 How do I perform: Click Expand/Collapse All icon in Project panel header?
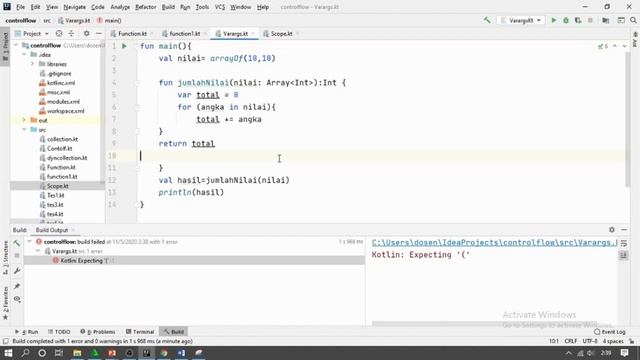pyautogui.click(x=71, y=33)
